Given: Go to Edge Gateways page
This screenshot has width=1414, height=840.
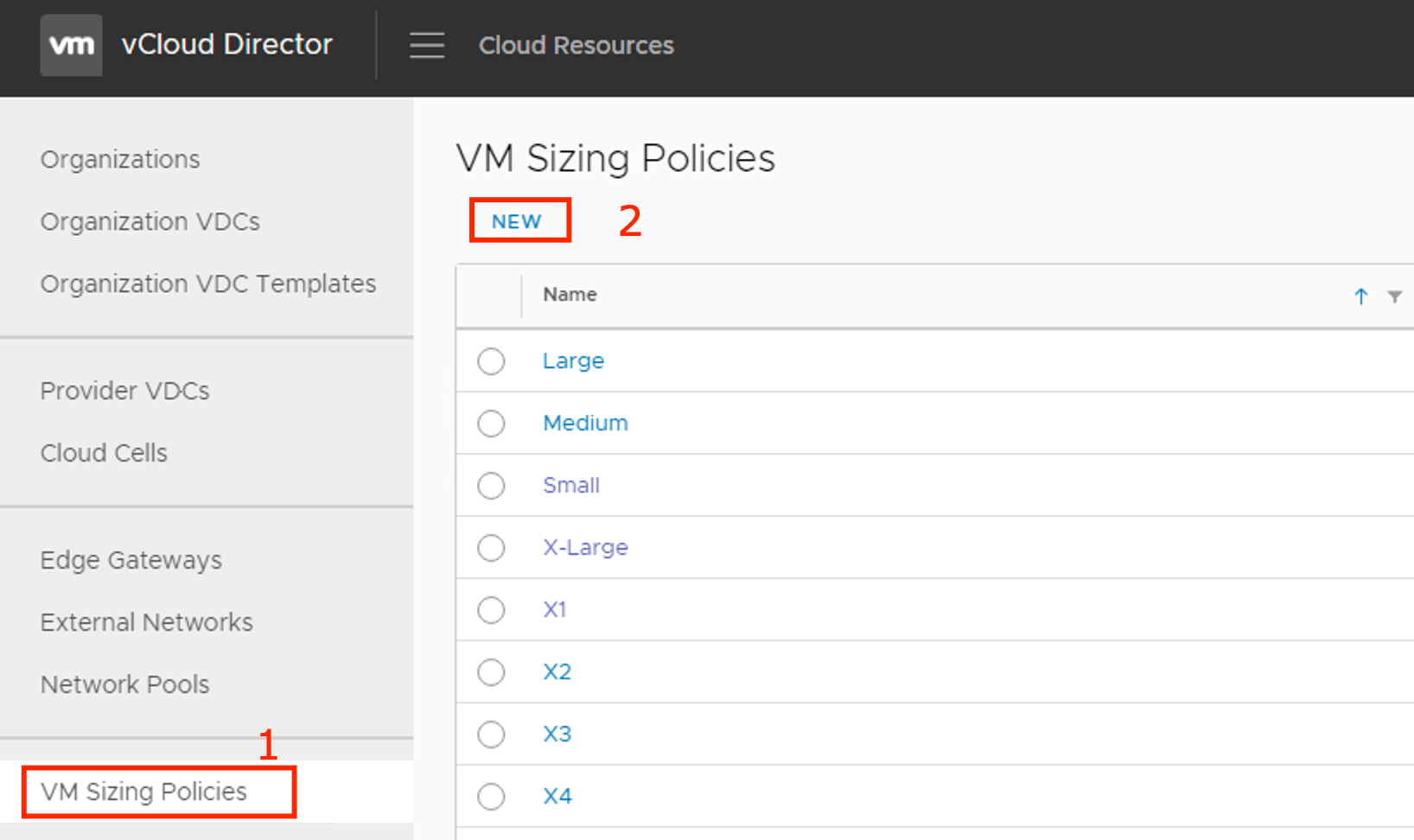Looking at the screenshot, I should click(x=131, y=561).
